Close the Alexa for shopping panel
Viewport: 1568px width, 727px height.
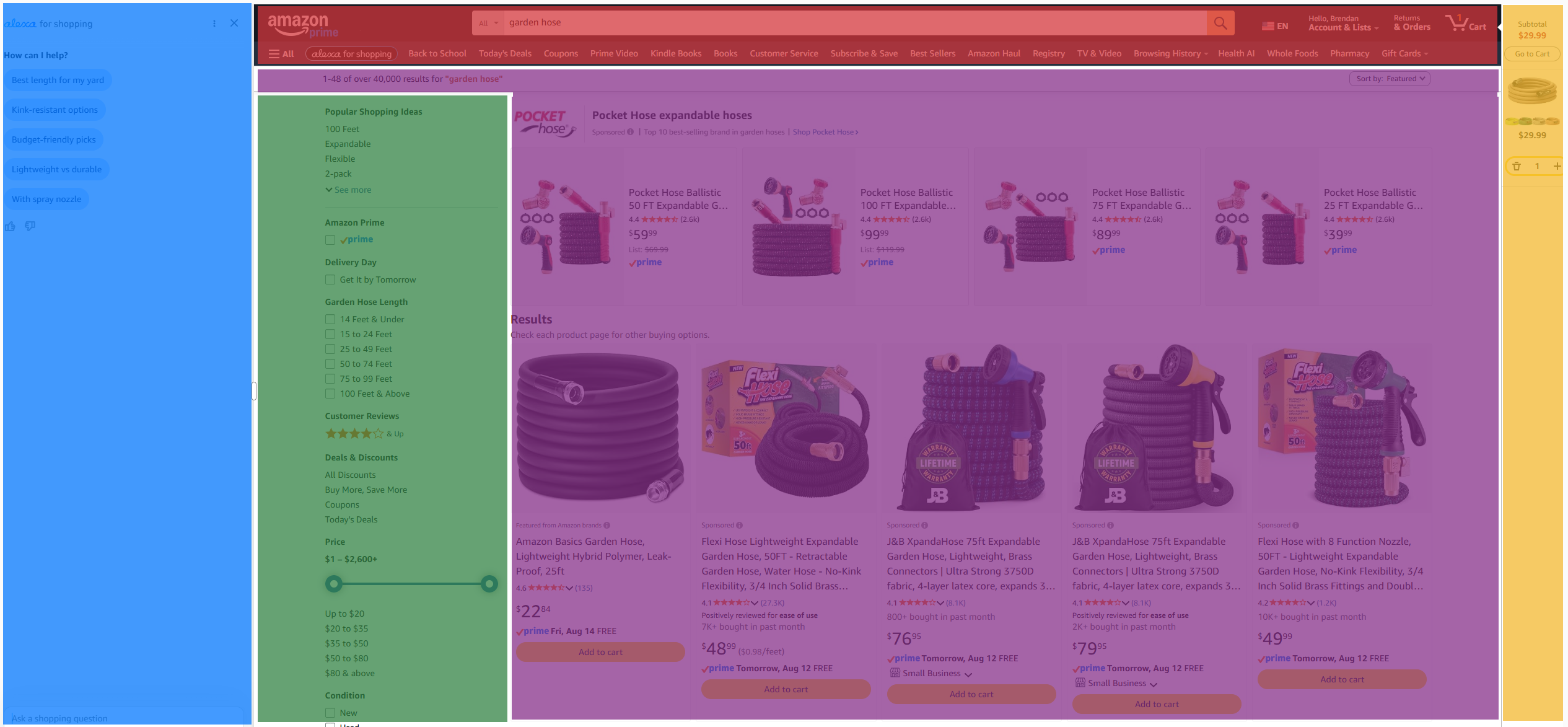[234, 24]
